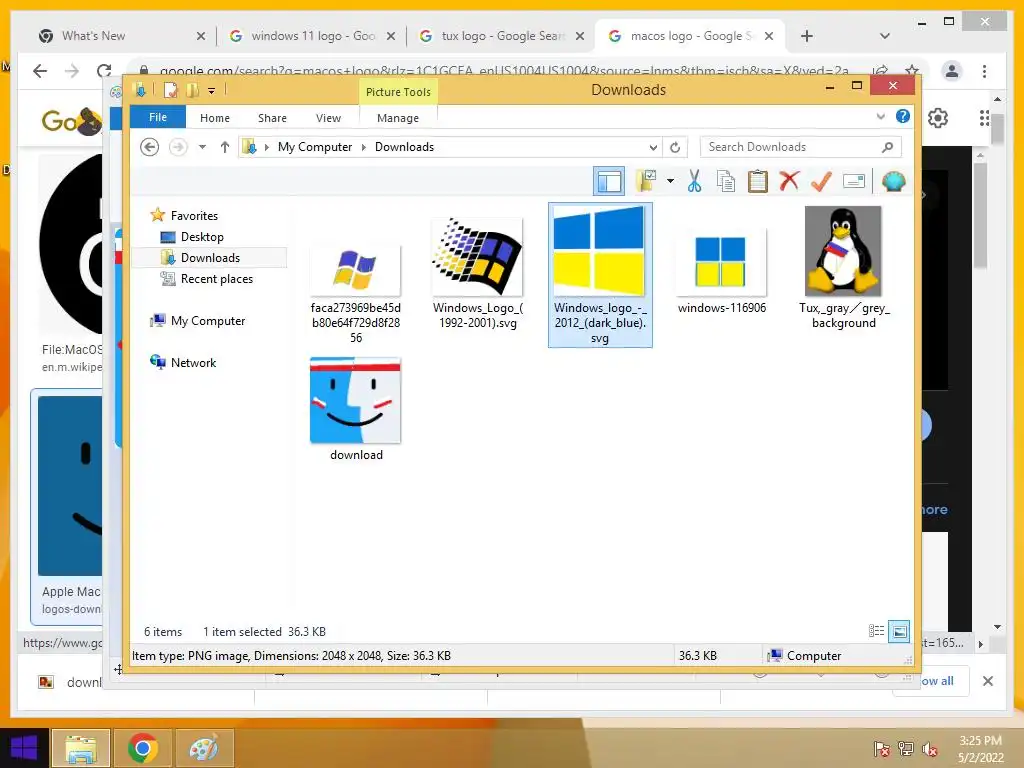Open the recent locations dropdown arrow
The image size is (1024, 768).
coord(202,147)
